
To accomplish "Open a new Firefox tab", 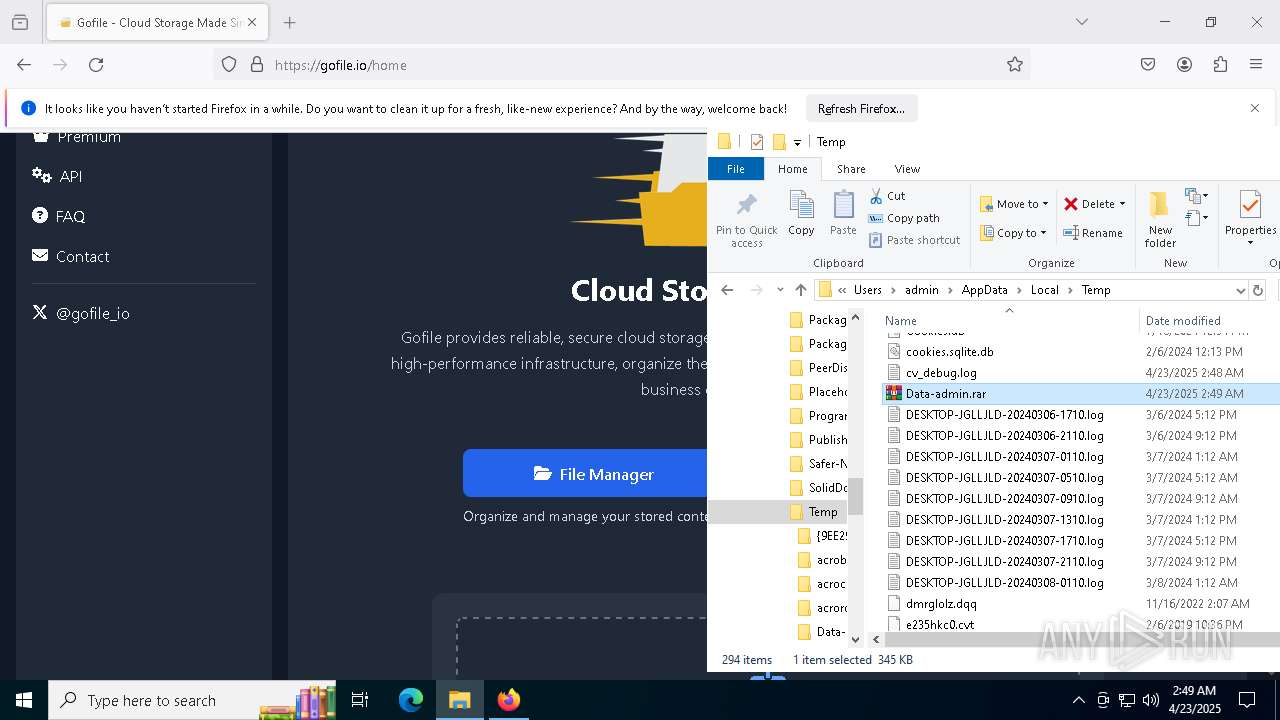I will pos(289,22).
